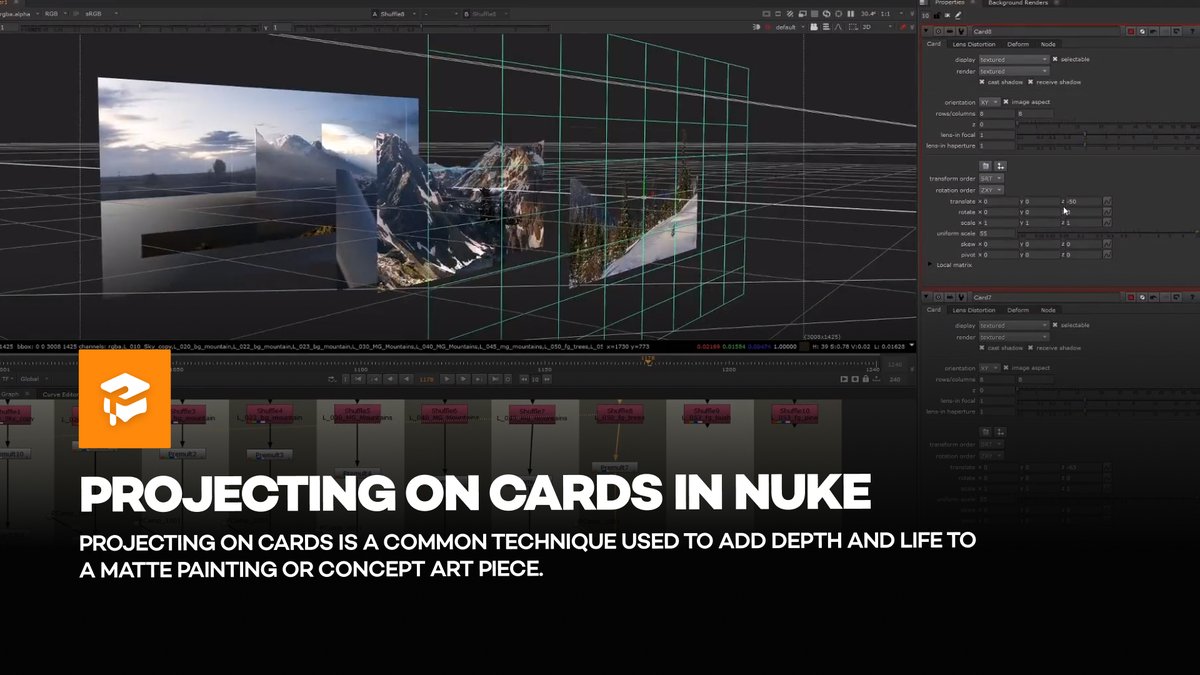The height and width of the screenshot is (675, 1200).
Task: Click the edit pencil icon in Properties toolbar
Action: pos(958,16)
